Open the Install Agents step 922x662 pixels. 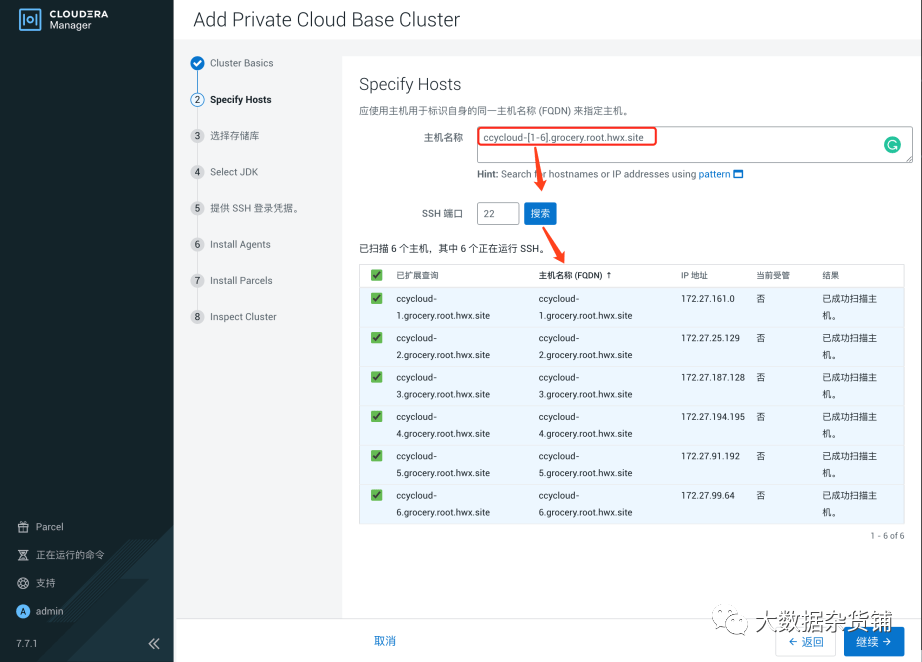pyautogui.click(x=240, y=244)
